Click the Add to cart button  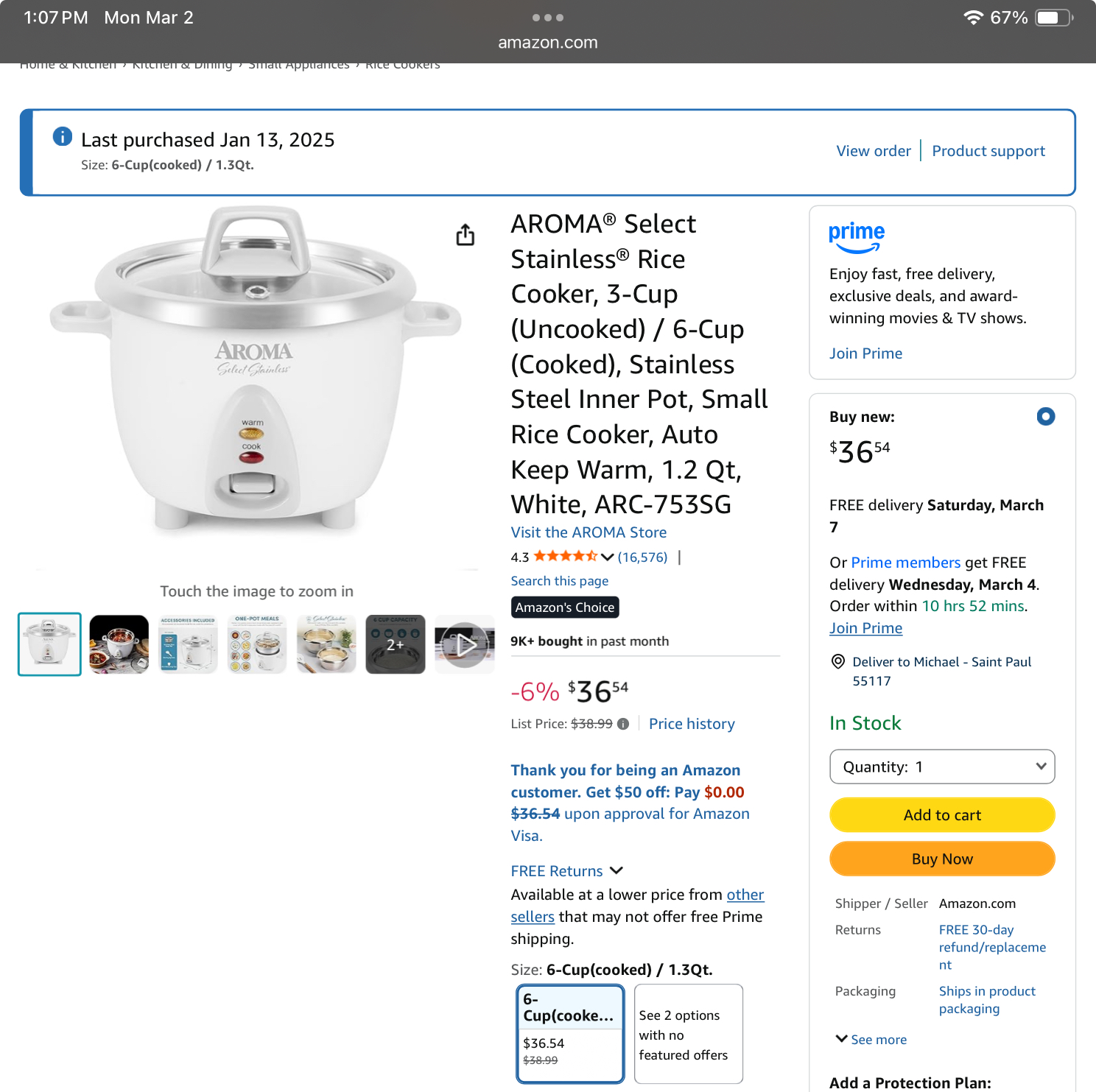[942, 815]
